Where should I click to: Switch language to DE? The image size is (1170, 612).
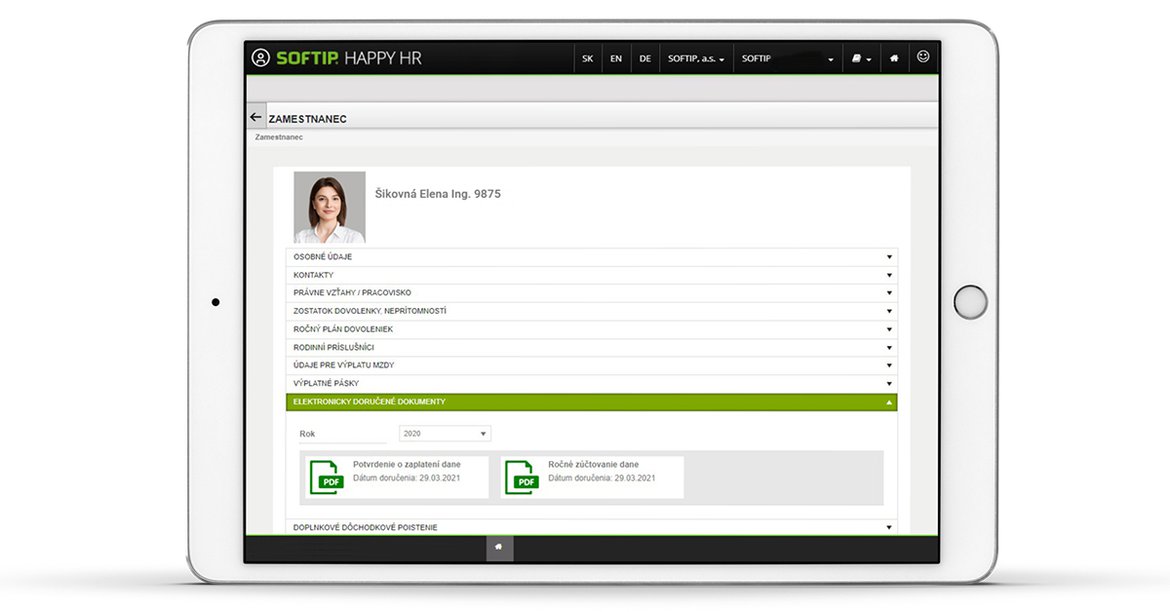(645, 58)
